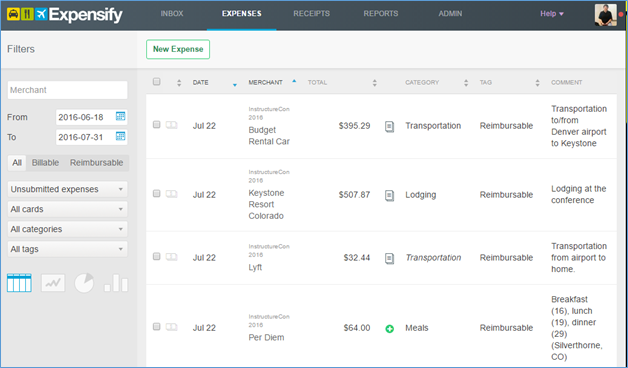This screenshot has width=628, height=368.
Task: Select the All filter toggle
Action: click(x=17, y=163)
